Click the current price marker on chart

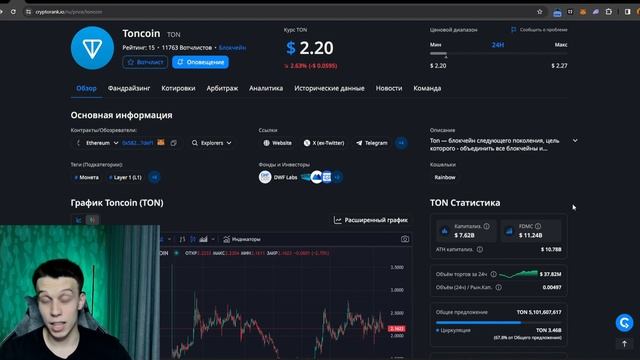(396, 329)
